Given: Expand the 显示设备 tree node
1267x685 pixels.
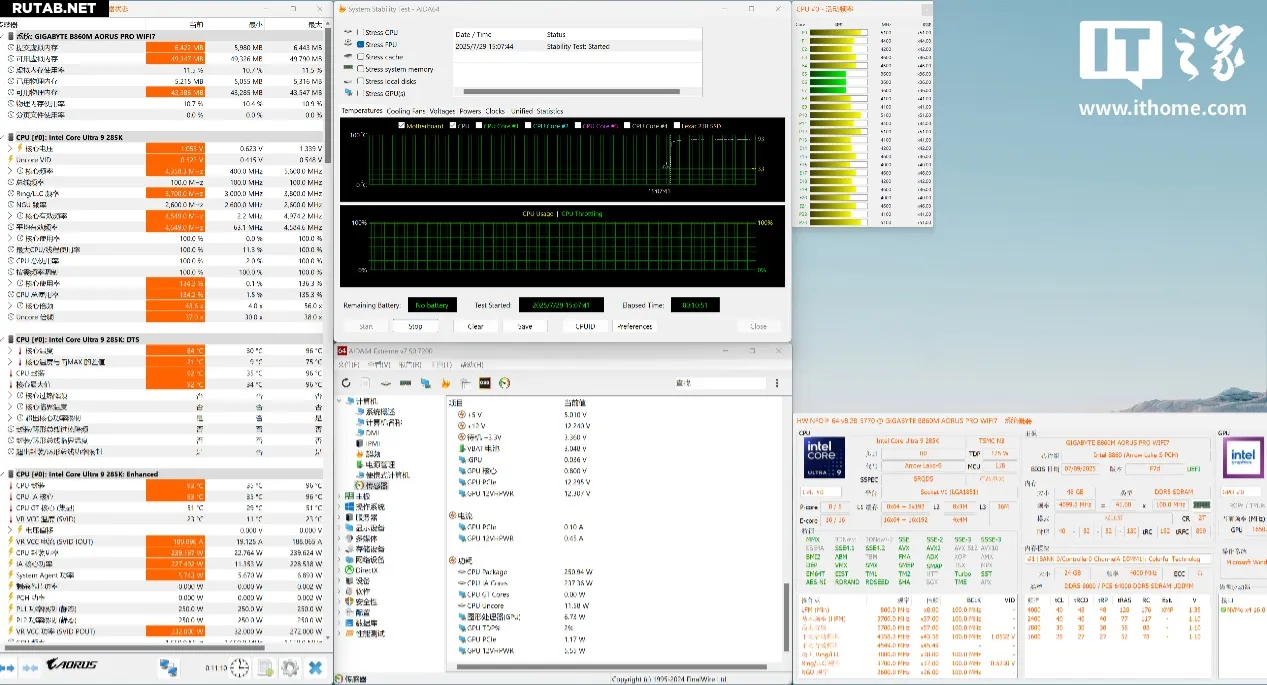Looking at the screenshot, I should [x=341, y=528].
